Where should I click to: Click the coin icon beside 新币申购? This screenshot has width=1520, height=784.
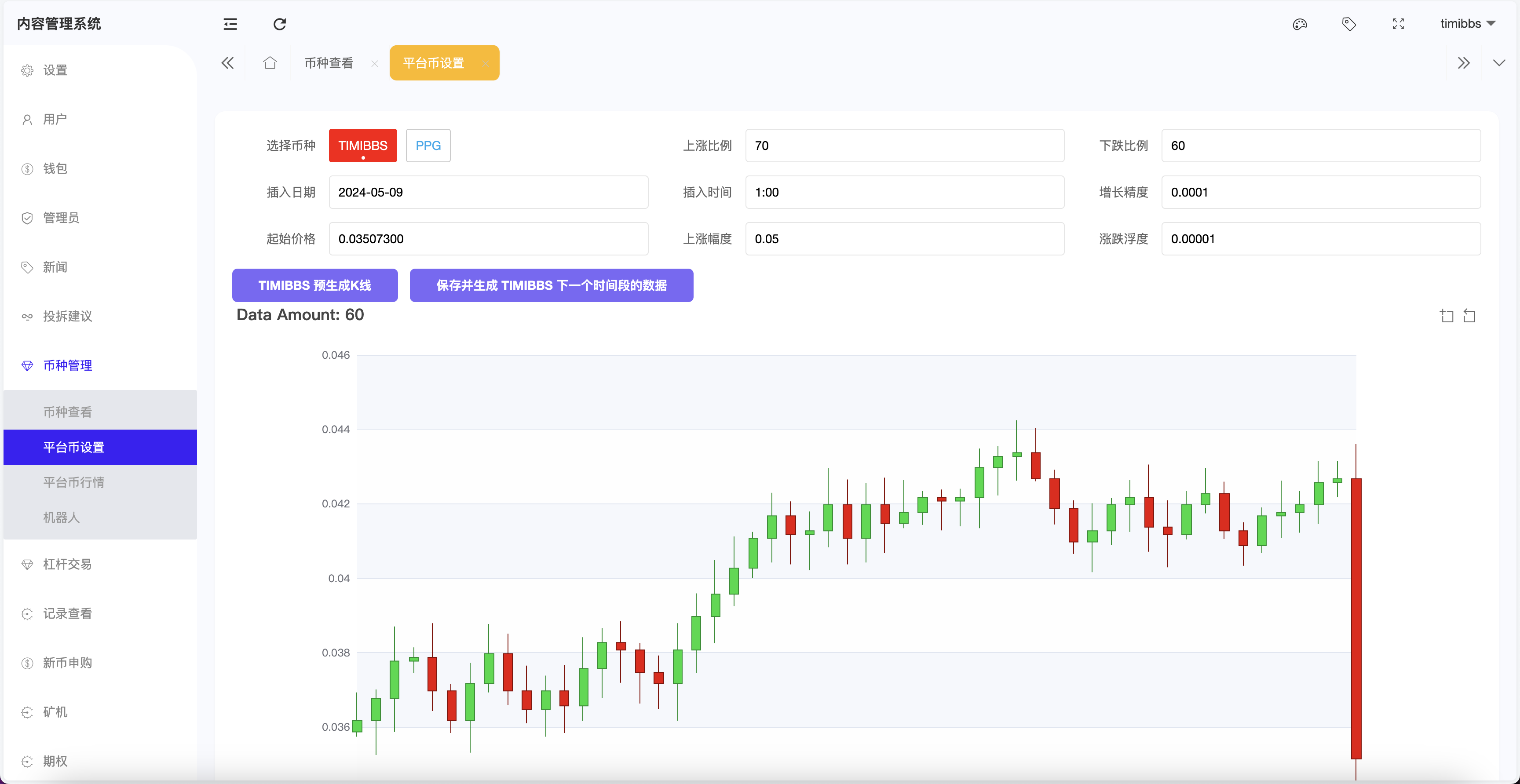point(27,663)
